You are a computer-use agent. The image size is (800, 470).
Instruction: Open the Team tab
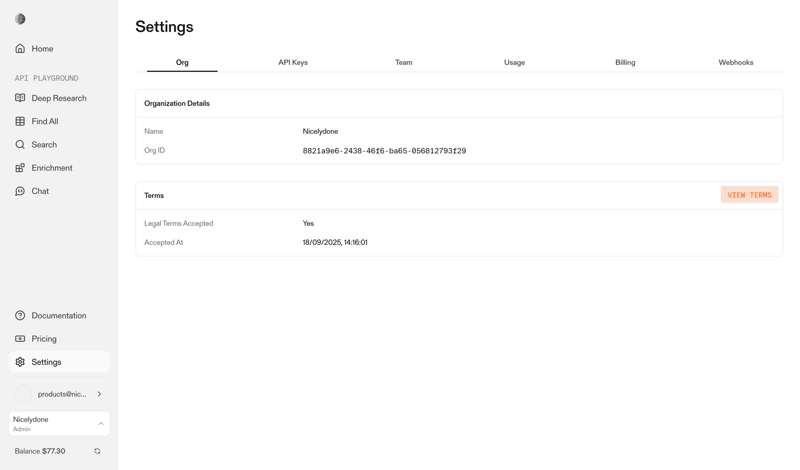pos(403,62)
